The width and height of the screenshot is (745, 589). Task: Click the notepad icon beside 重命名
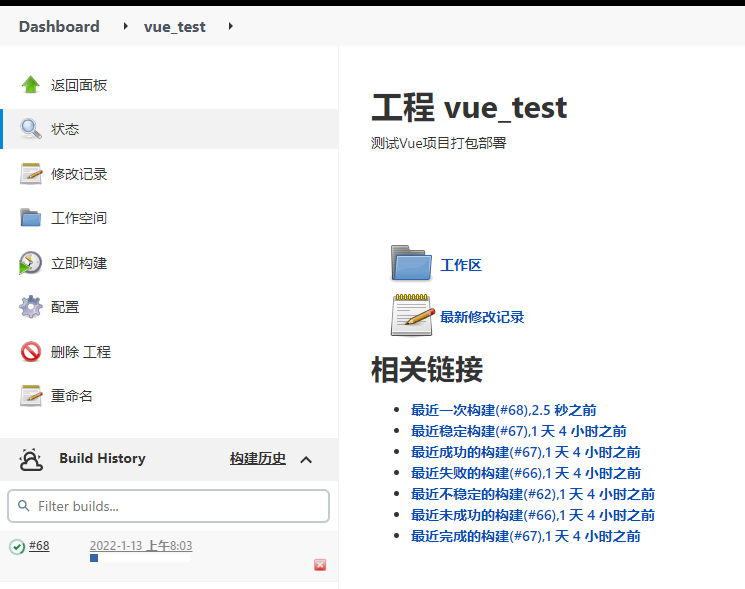pos(31,396)
